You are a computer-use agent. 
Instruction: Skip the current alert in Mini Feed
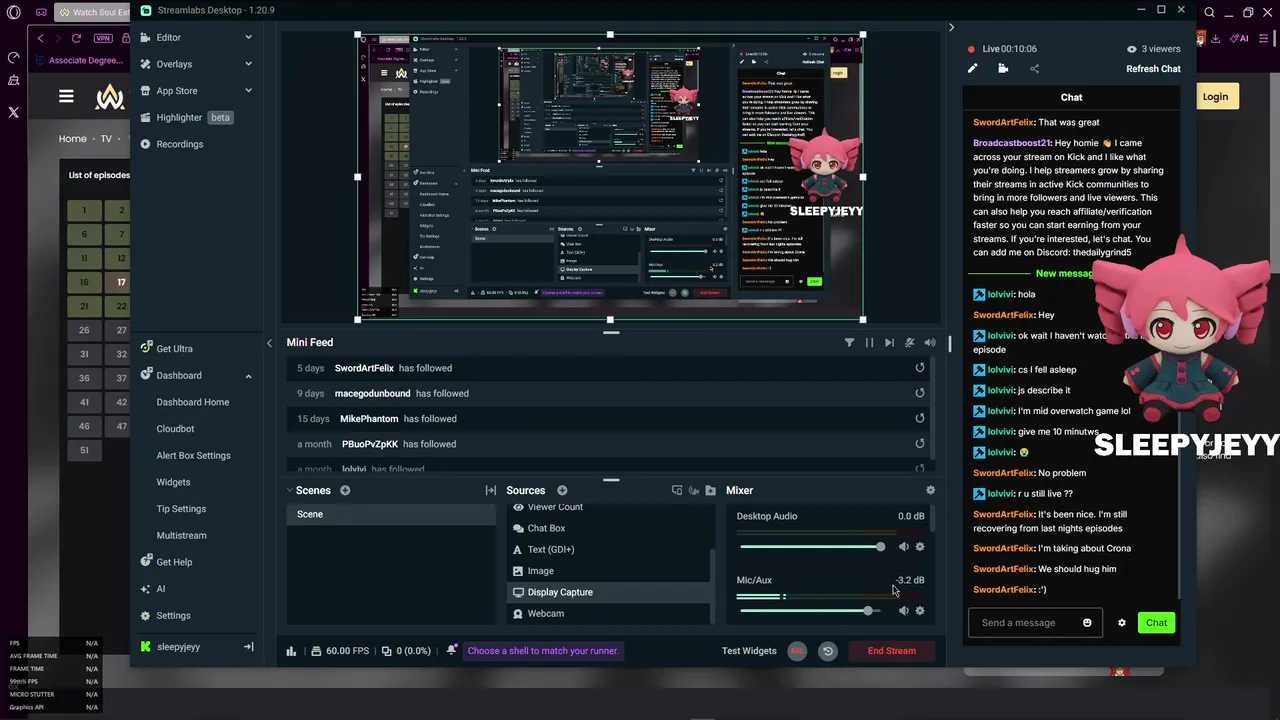pos(889,342)
